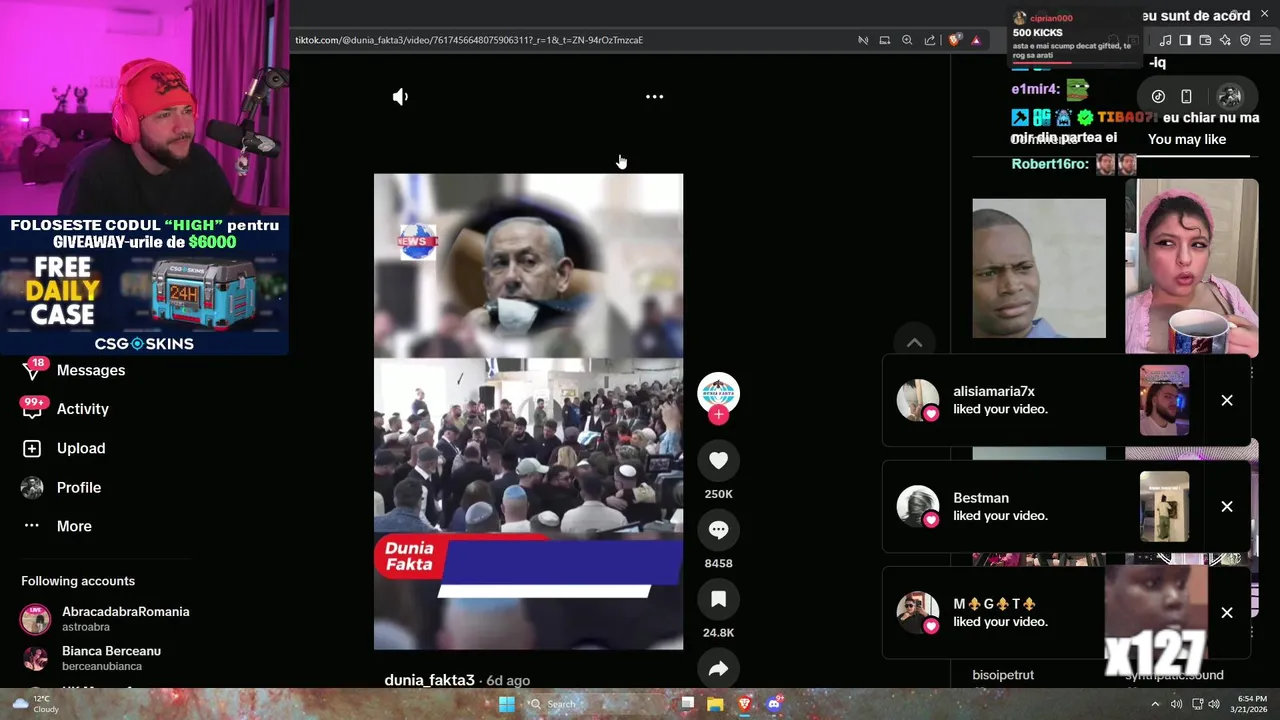Open Brave browser from taskbar
The image size is (1280, 720).
pos(744,704)
